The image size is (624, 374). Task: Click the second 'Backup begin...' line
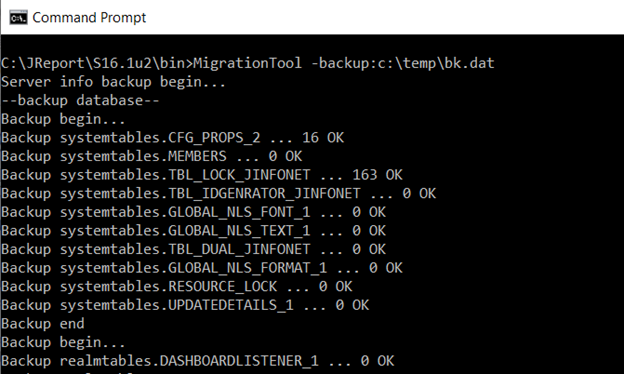click(x=63, y=342)
